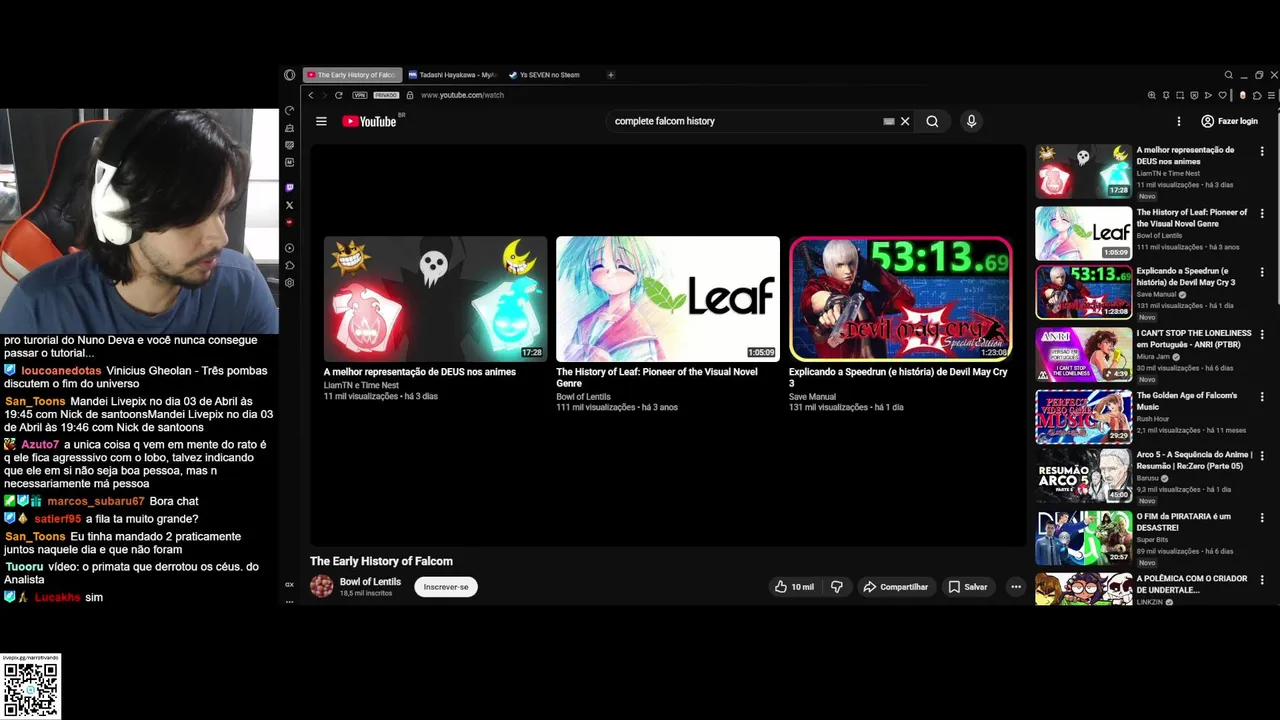Click the Salvar save button

pyautogui.click(x=968, y=587)
